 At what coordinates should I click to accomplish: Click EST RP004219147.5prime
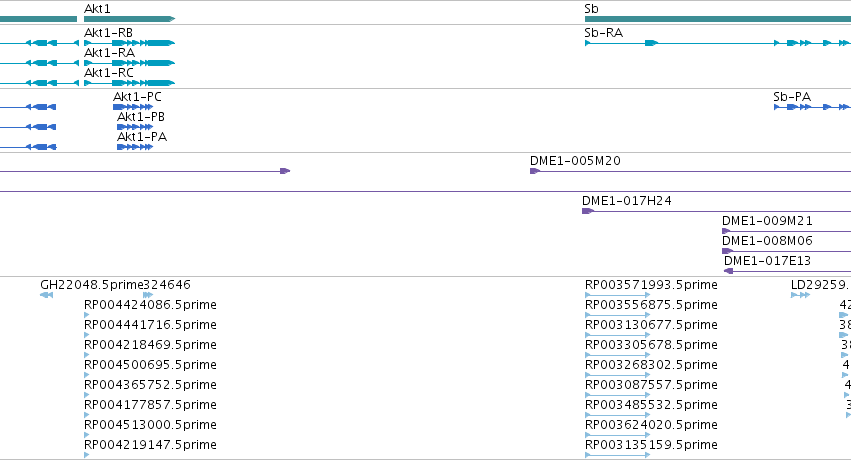click(x=150, y=445)
